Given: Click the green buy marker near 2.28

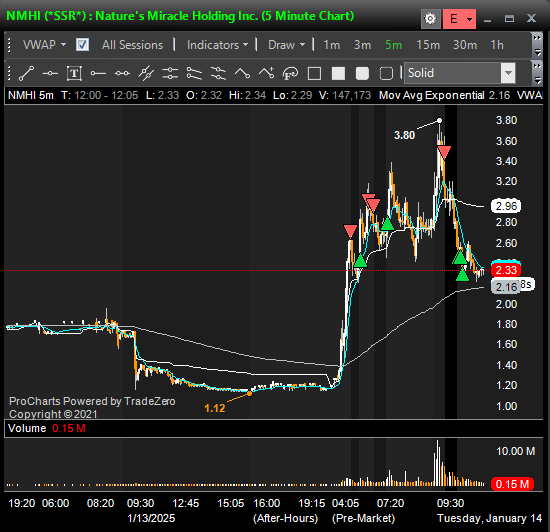Looking at the screenshot, I should coord(463,274).
